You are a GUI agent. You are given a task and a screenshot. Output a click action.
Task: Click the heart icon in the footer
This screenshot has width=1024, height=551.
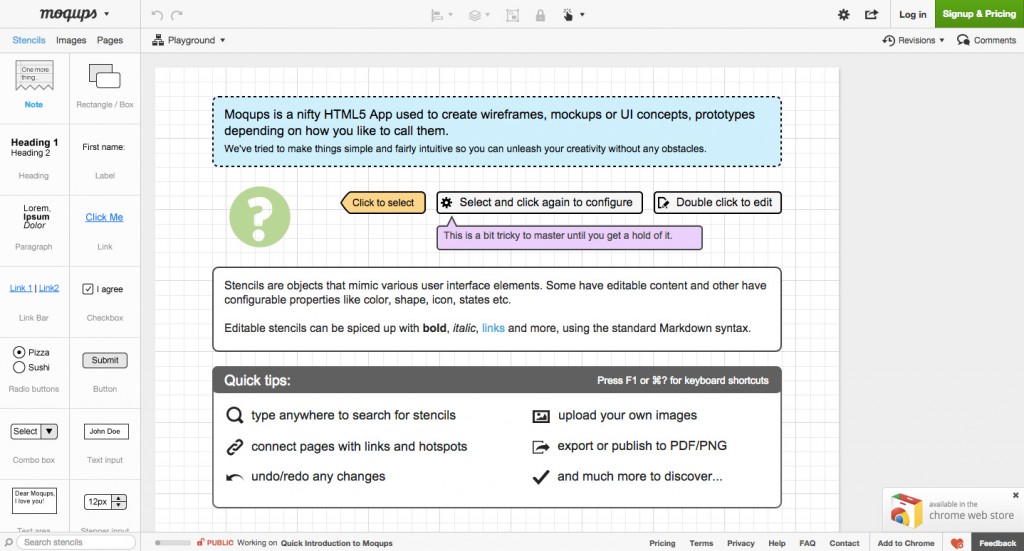956,543
